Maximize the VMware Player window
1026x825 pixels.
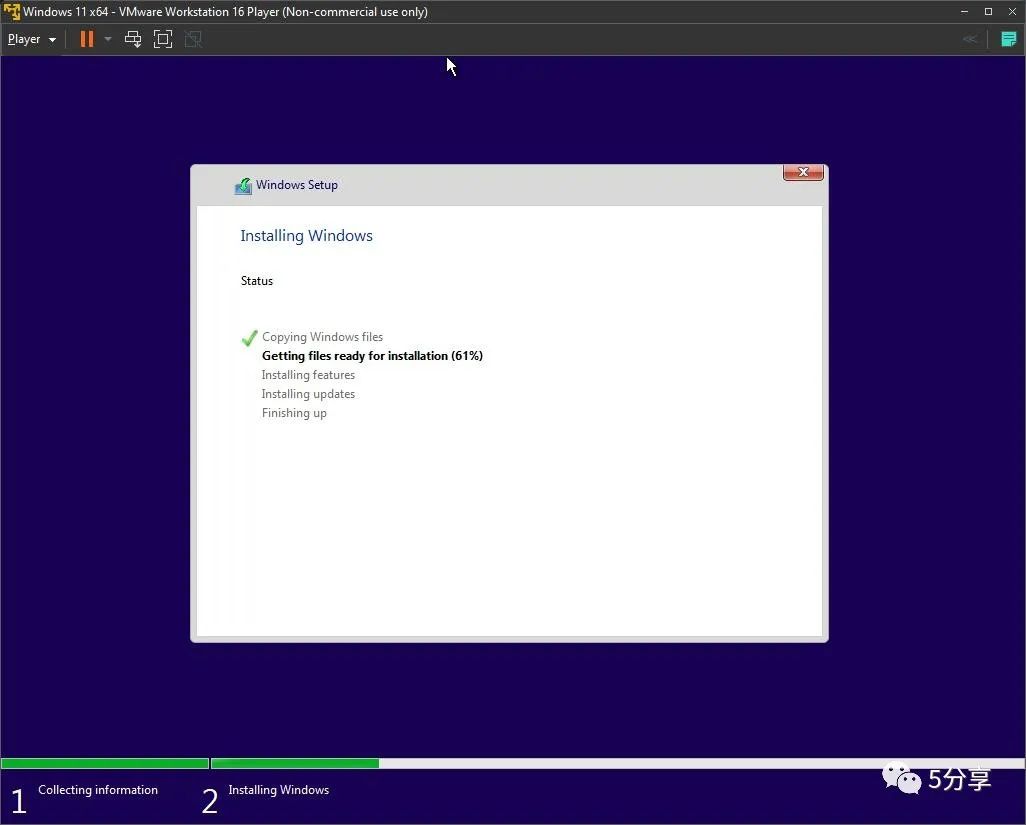click(988, 12)
